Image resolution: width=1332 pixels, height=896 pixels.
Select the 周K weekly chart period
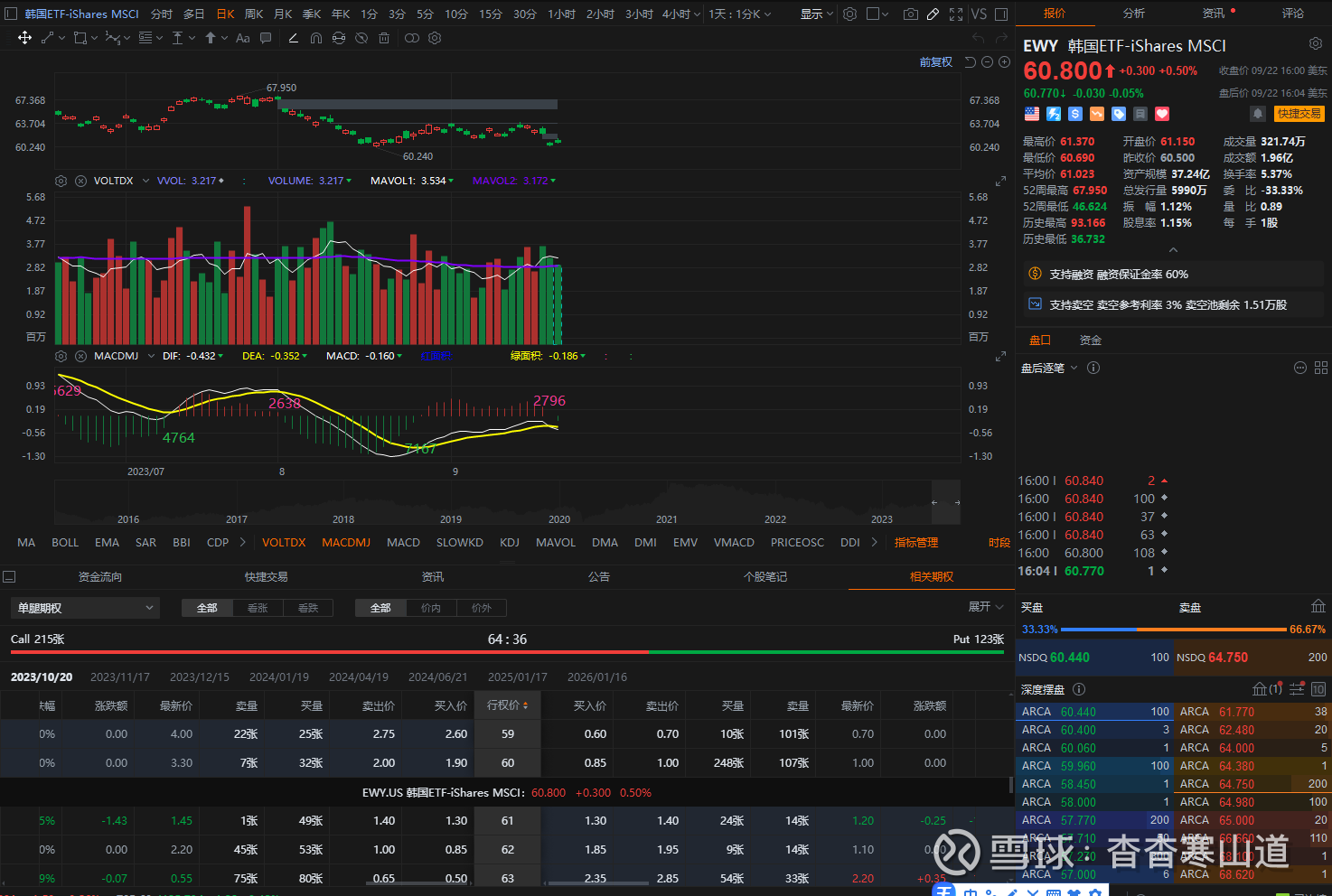[x=254, y=14]
